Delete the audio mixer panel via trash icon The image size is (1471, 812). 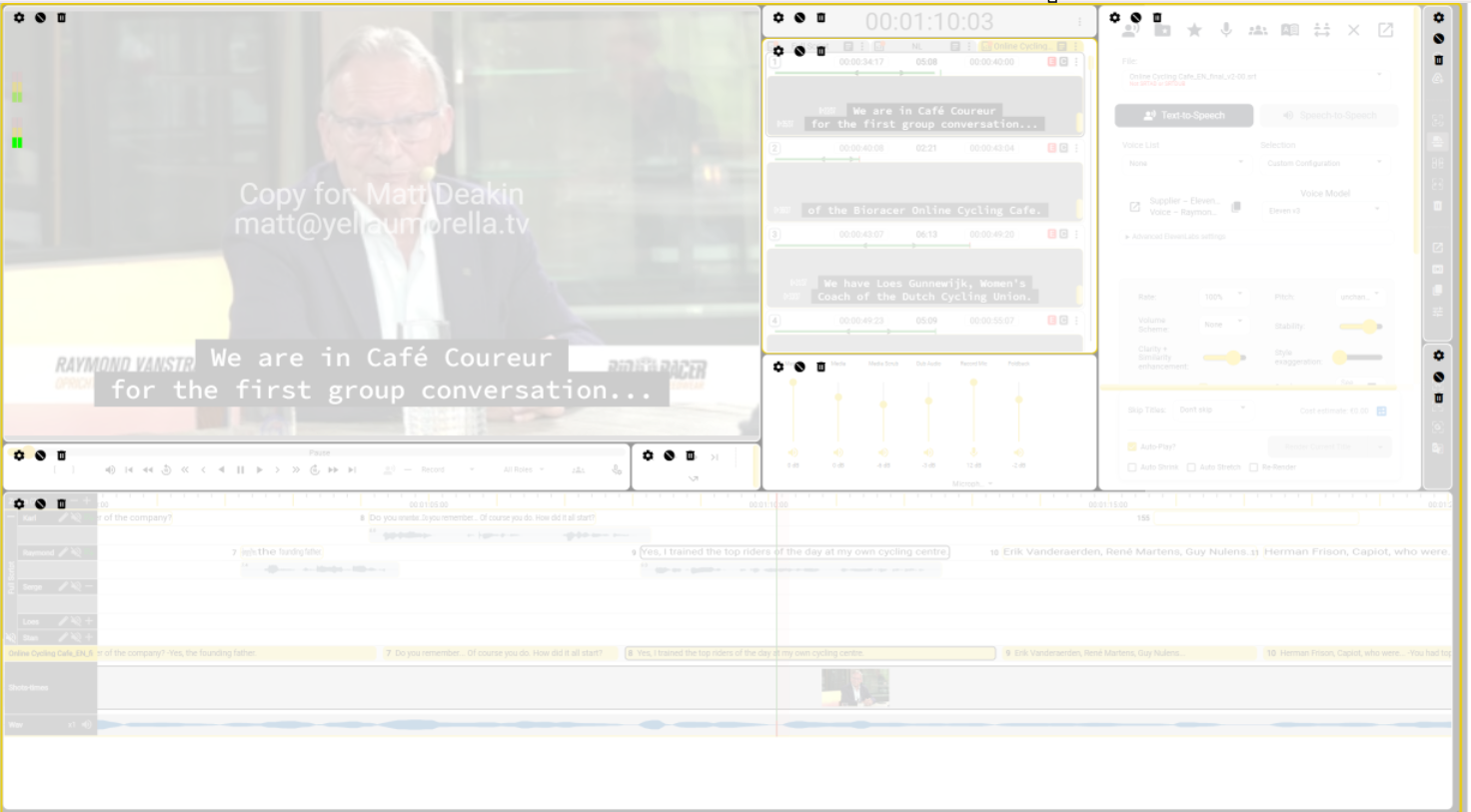point(821,367)
